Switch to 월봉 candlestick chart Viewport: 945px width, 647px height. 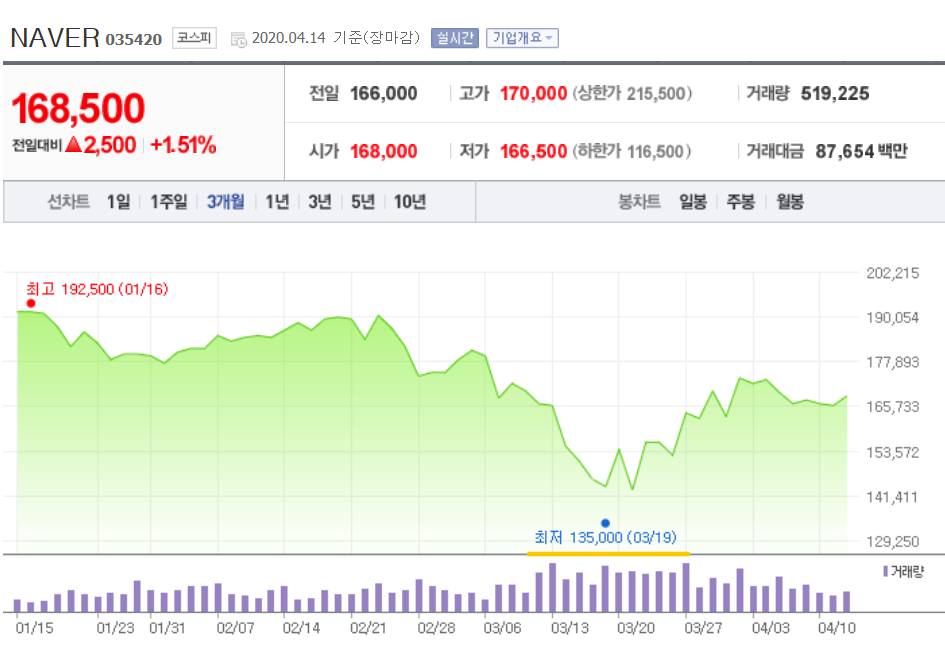tap(790, 201)
